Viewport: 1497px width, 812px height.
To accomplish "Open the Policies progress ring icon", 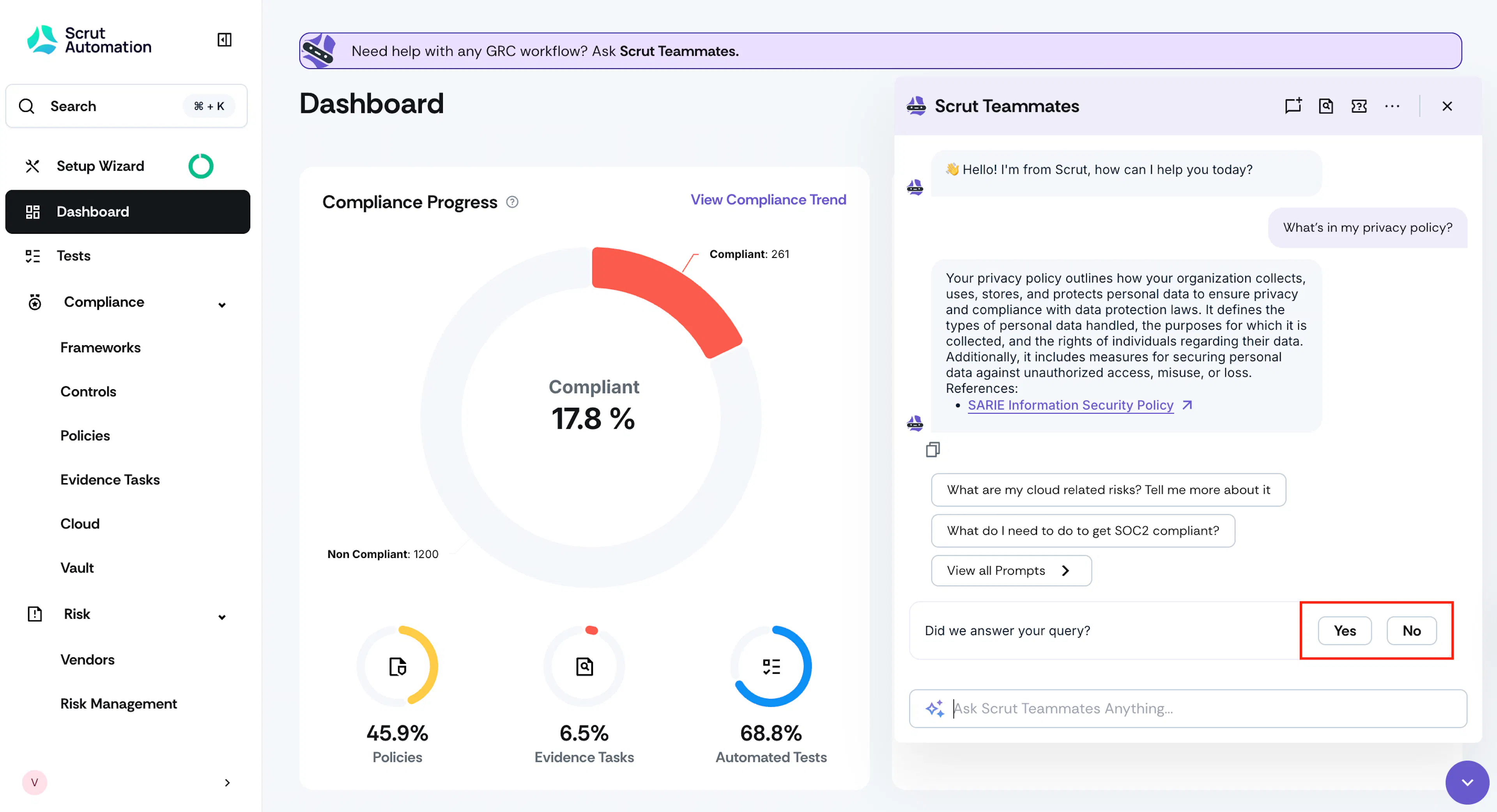I will pyautogui.click(x=398, y=665).
